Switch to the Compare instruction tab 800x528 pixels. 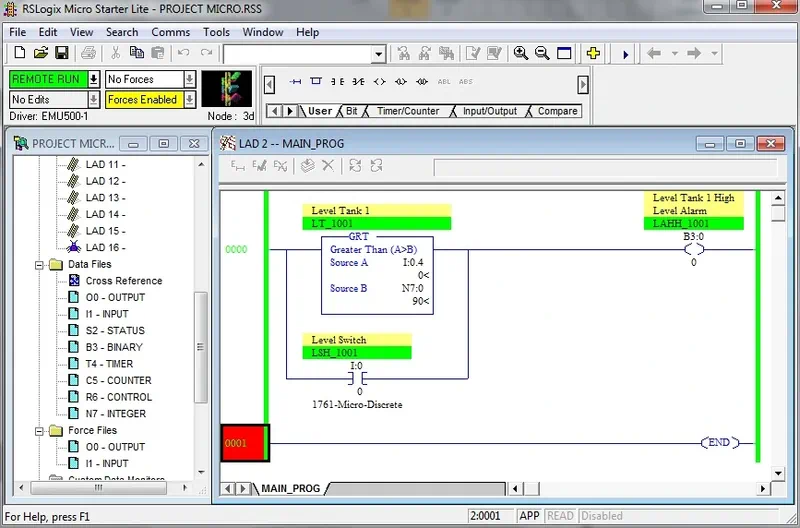[557, 111]
